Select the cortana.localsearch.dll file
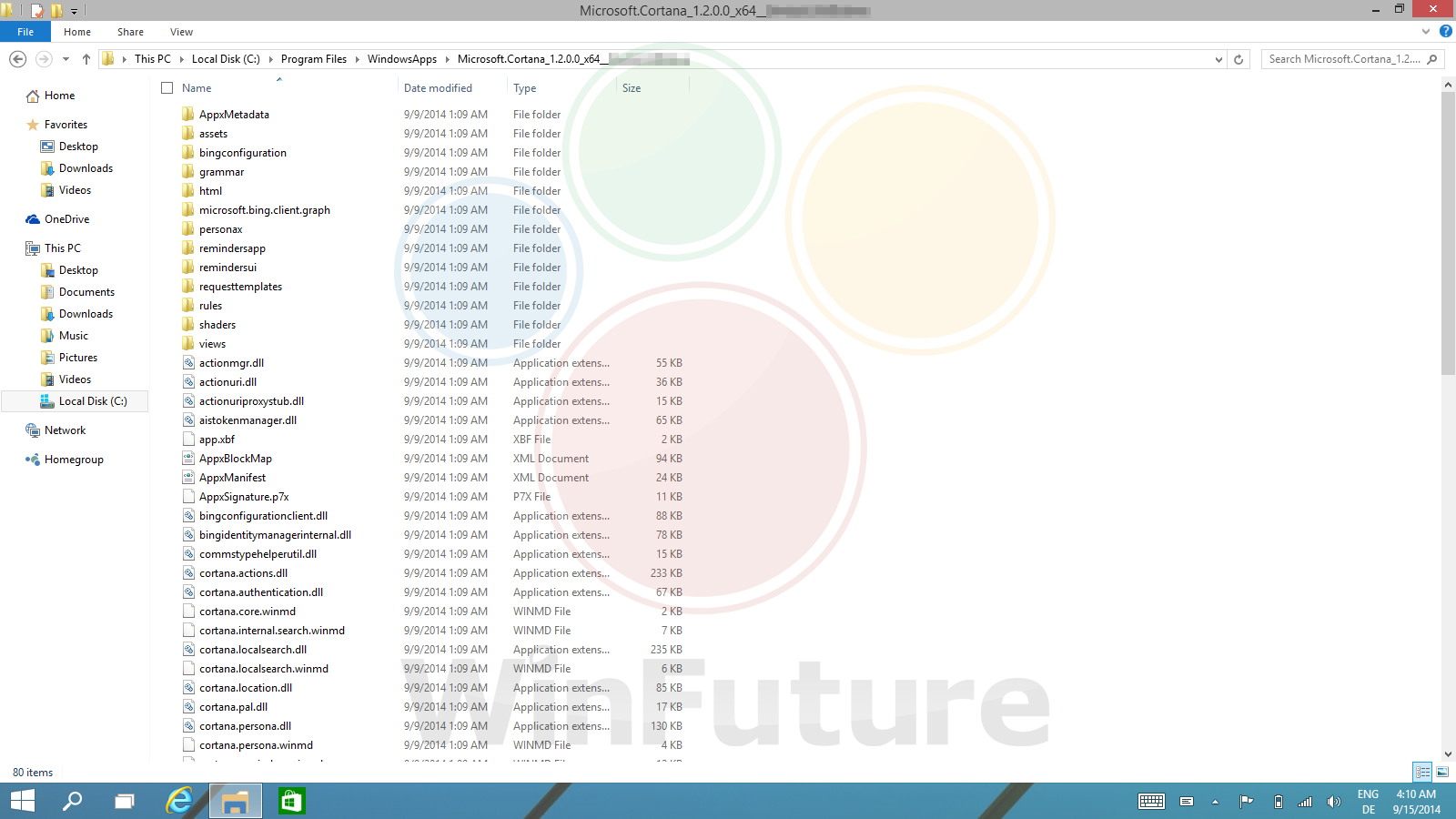This screenshot has width=1456, height=819. click(x=253, y=650)
